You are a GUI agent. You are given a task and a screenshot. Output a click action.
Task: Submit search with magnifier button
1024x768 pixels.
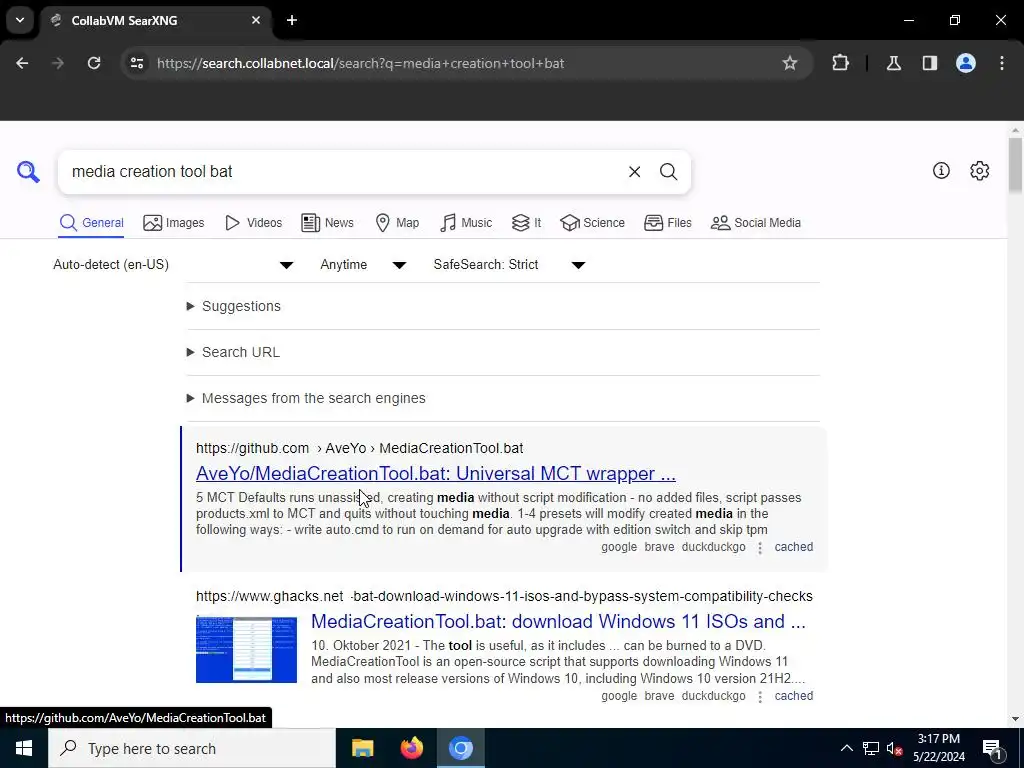[x=668, y=172]
